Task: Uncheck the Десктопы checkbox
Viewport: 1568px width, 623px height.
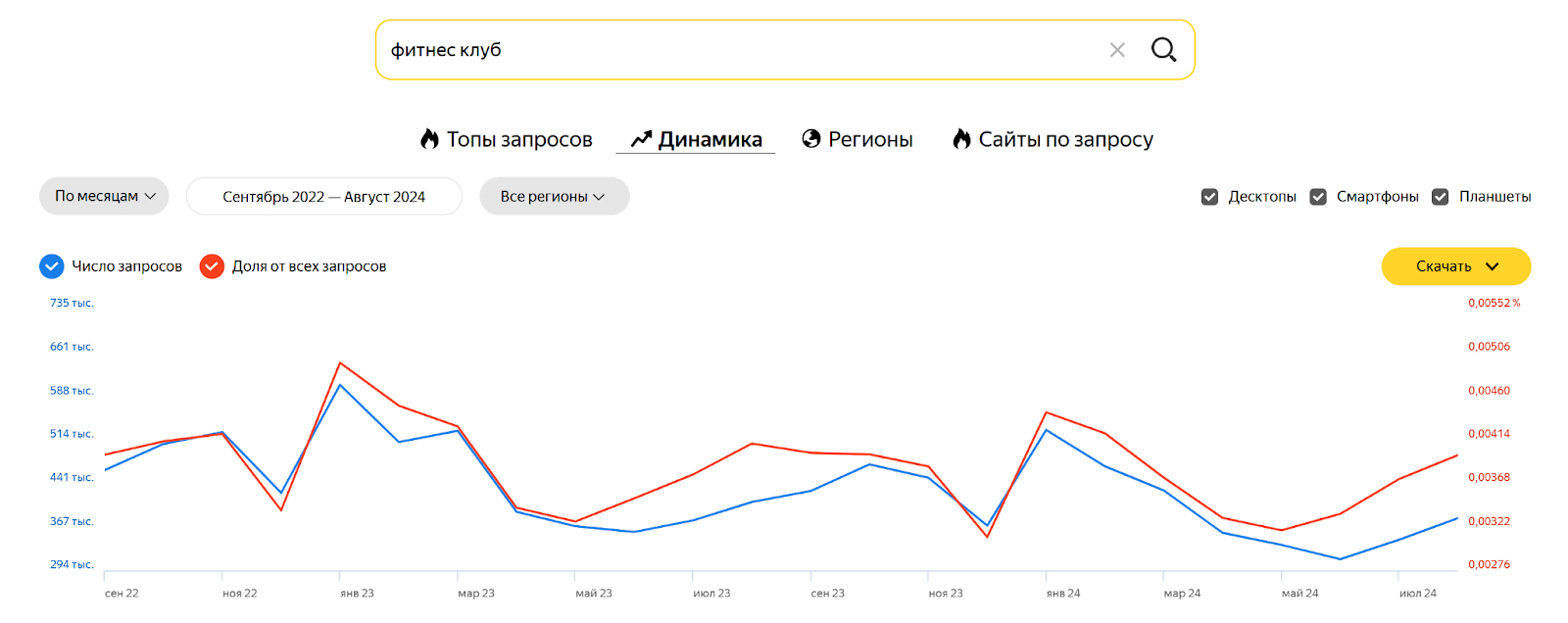Action: click(x=1210, y=197)
